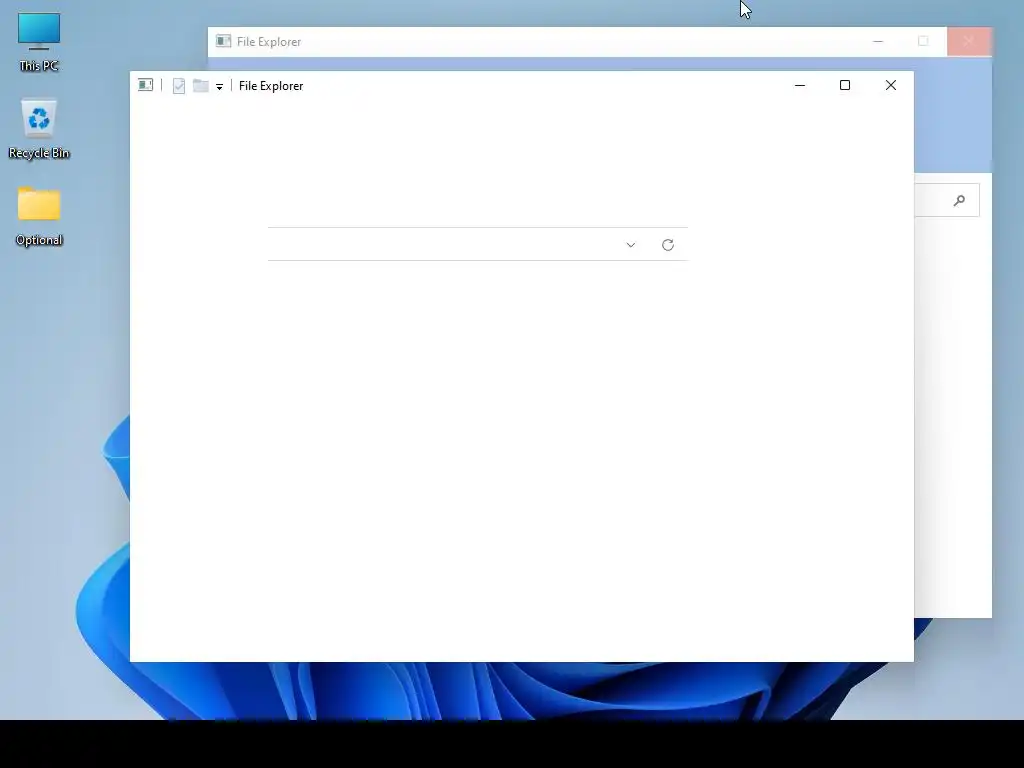
Task: Minimize the background File Explorer window
Action: tap(878, 41)
